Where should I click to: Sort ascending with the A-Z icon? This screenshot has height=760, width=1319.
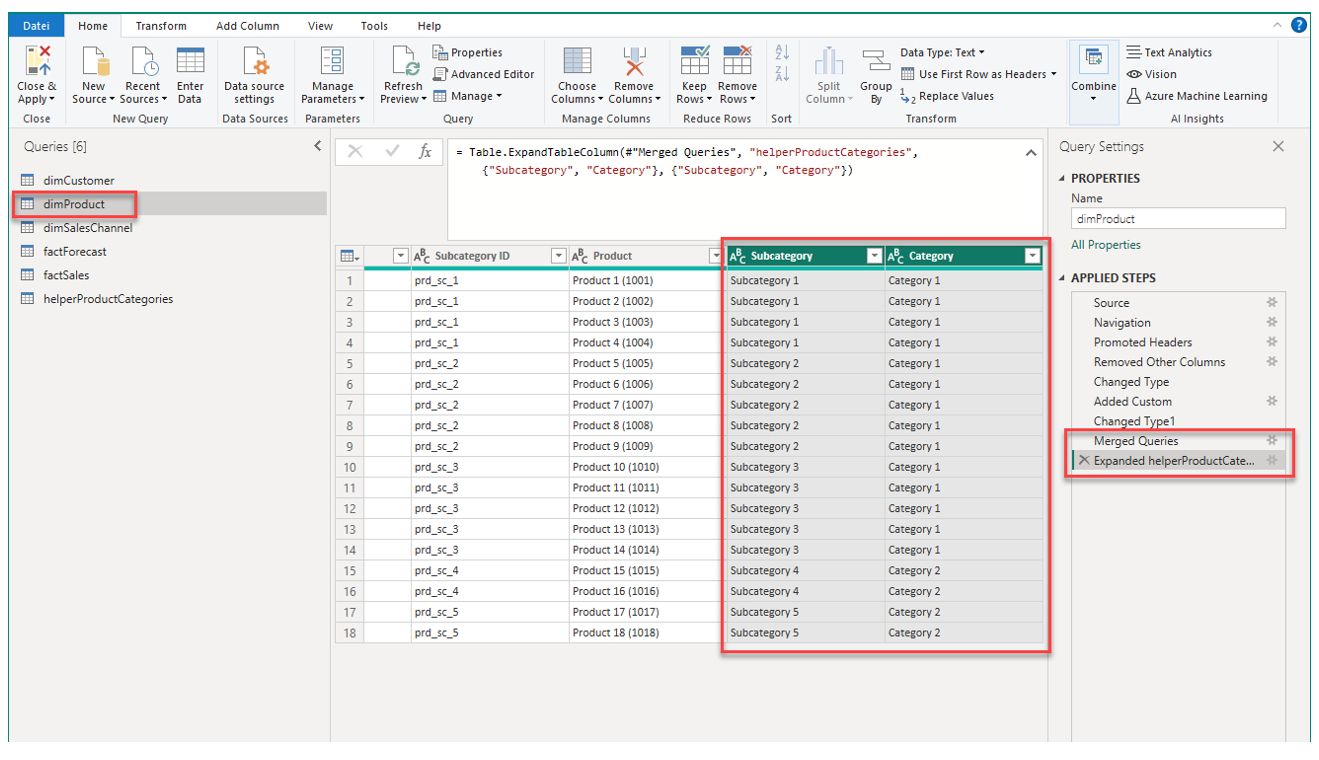[x=782, y=52]
